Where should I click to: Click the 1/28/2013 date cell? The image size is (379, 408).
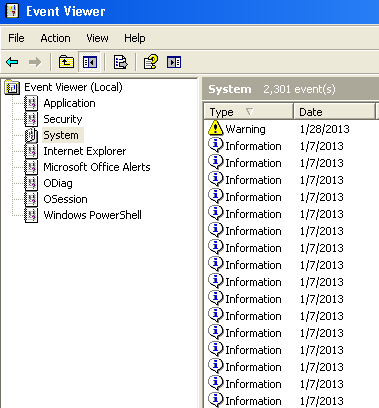(324, 129)
